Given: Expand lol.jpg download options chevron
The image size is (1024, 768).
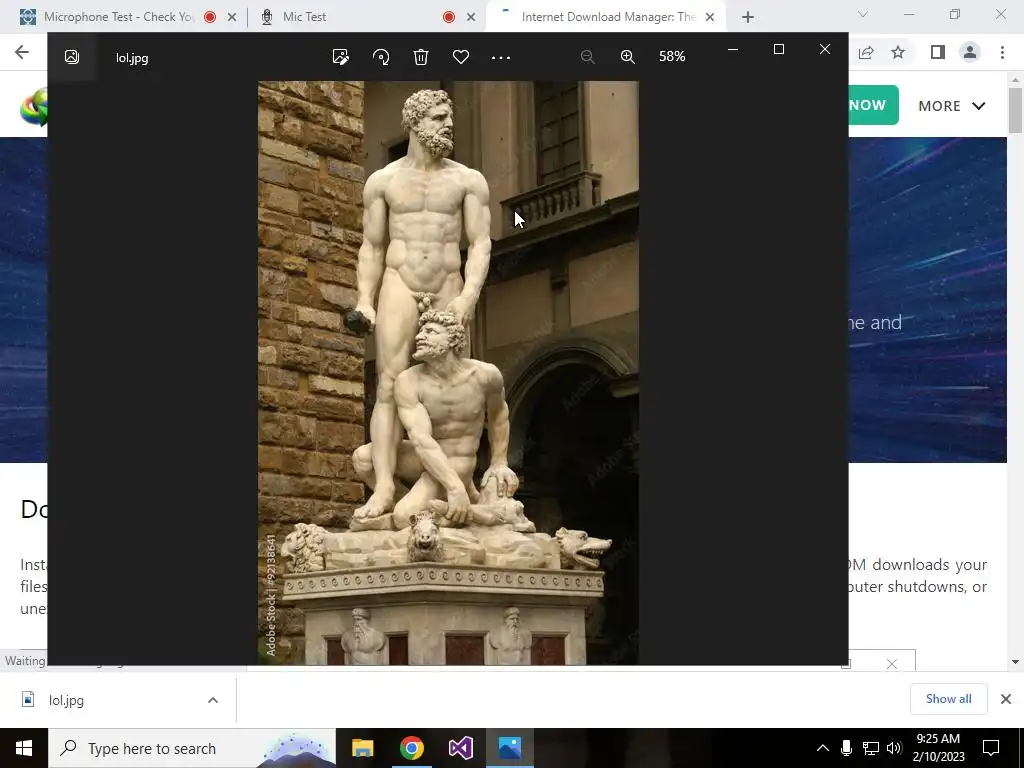Looking at the screenshot, I should [213, 700].
